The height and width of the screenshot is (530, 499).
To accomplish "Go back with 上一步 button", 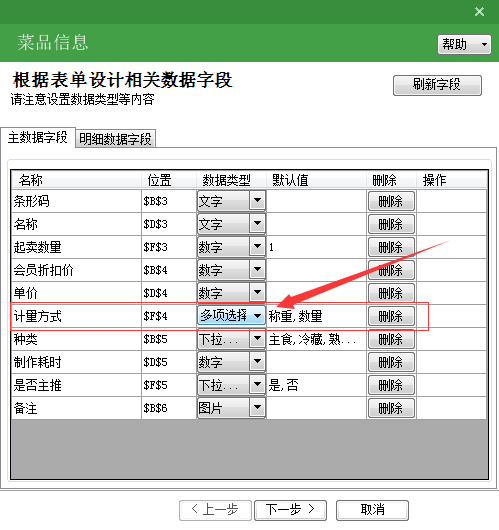I will (x=215, y=510).
